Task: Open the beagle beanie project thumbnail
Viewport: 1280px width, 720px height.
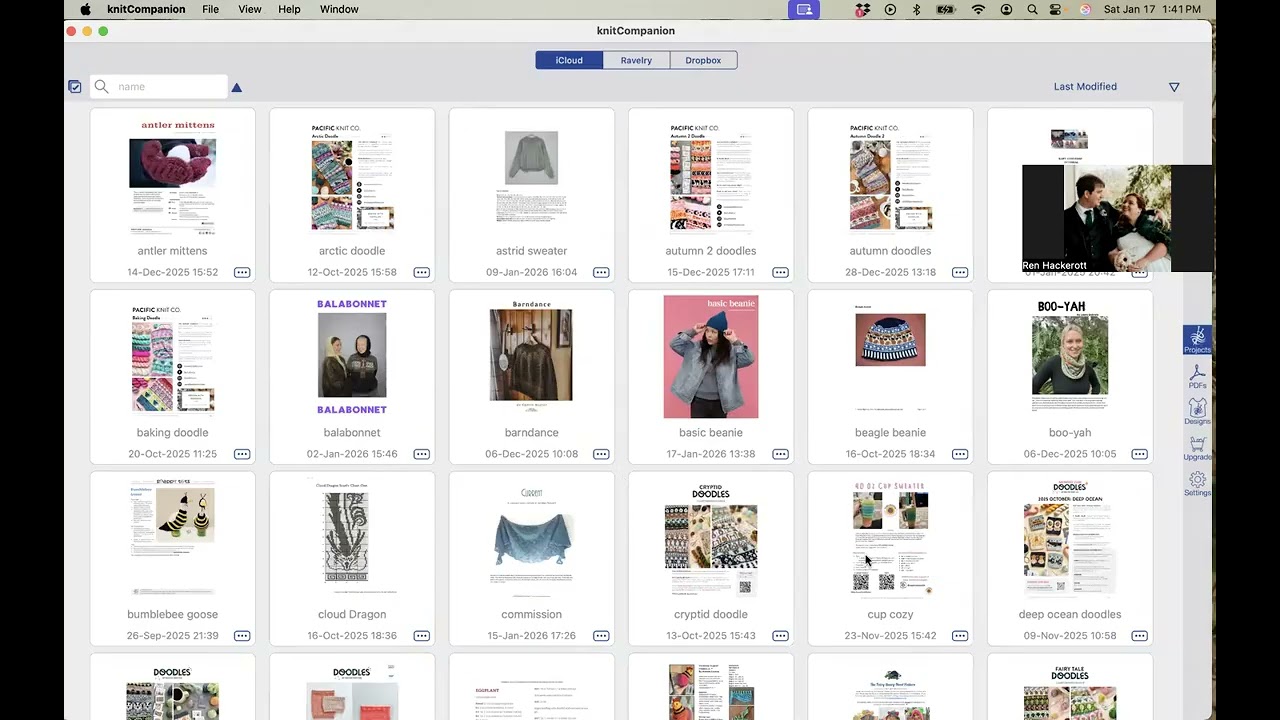Action: [890, 356]
